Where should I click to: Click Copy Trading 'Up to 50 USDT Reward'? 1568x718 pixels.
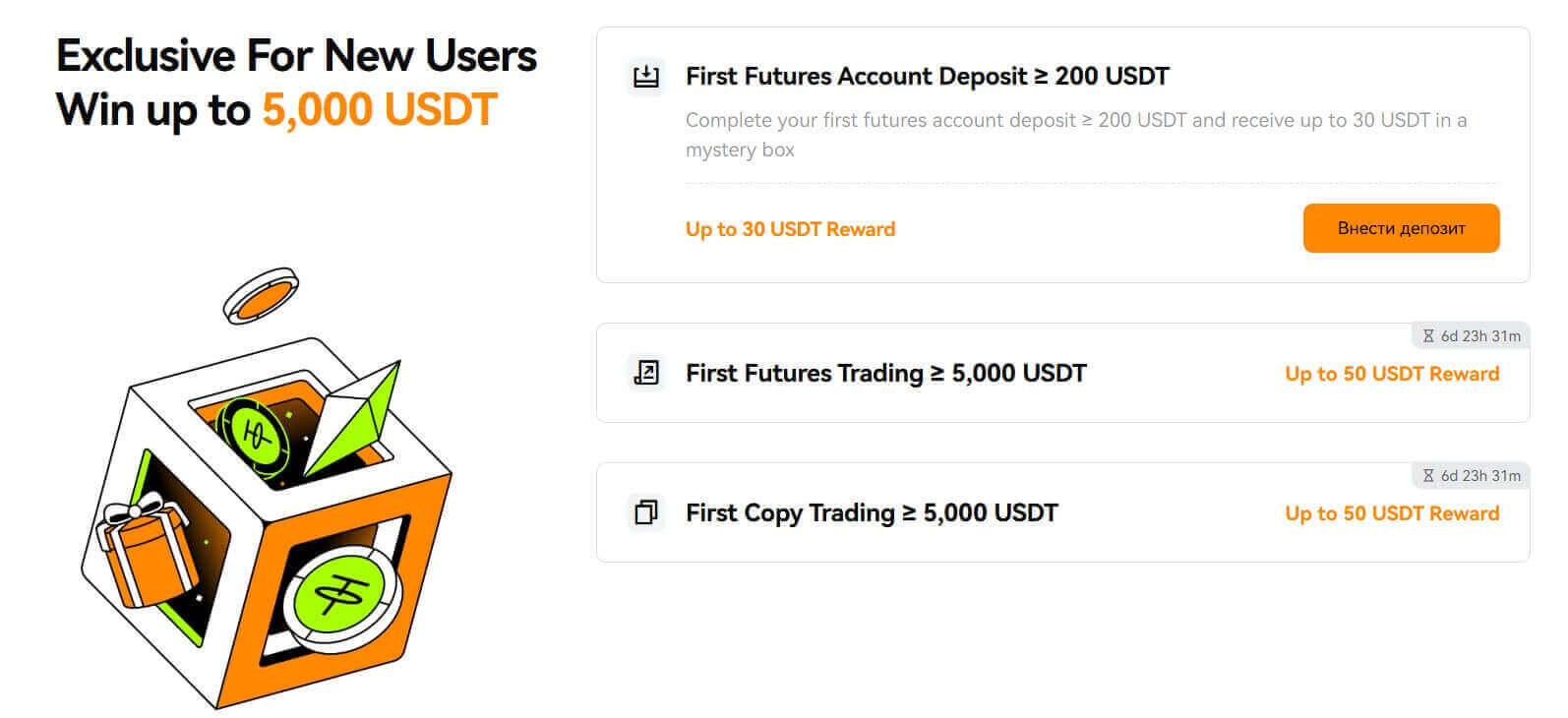coord(1392,513)
